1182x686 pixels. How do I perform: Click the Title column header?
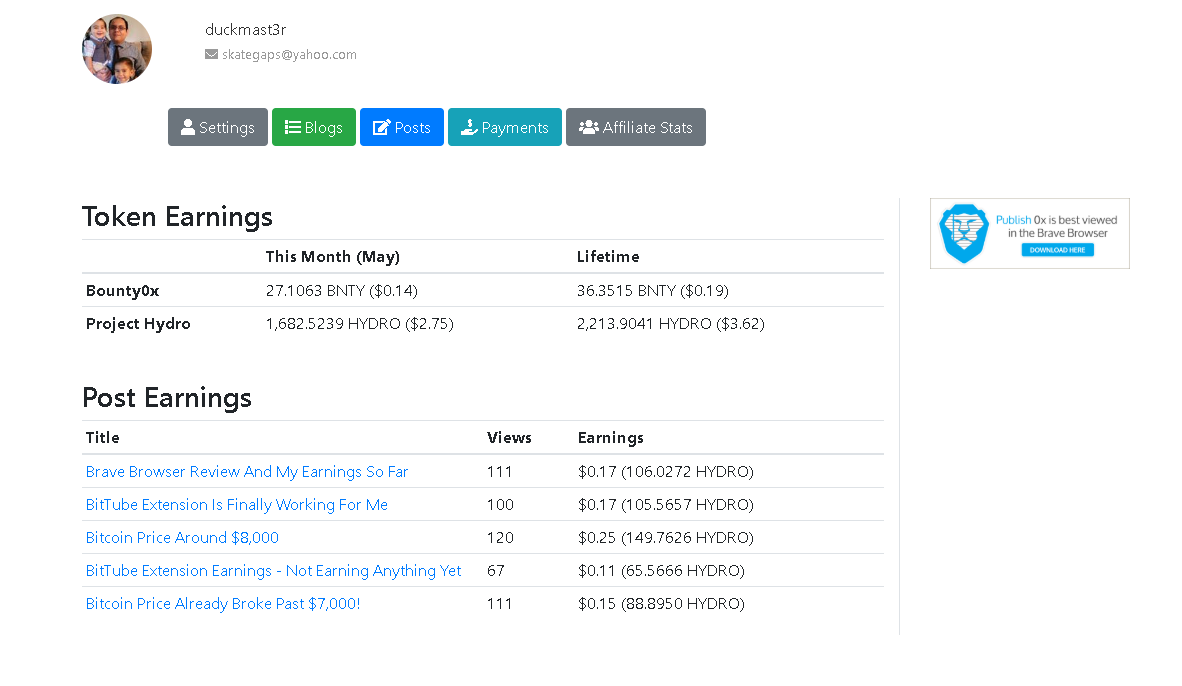click(103, 438)
